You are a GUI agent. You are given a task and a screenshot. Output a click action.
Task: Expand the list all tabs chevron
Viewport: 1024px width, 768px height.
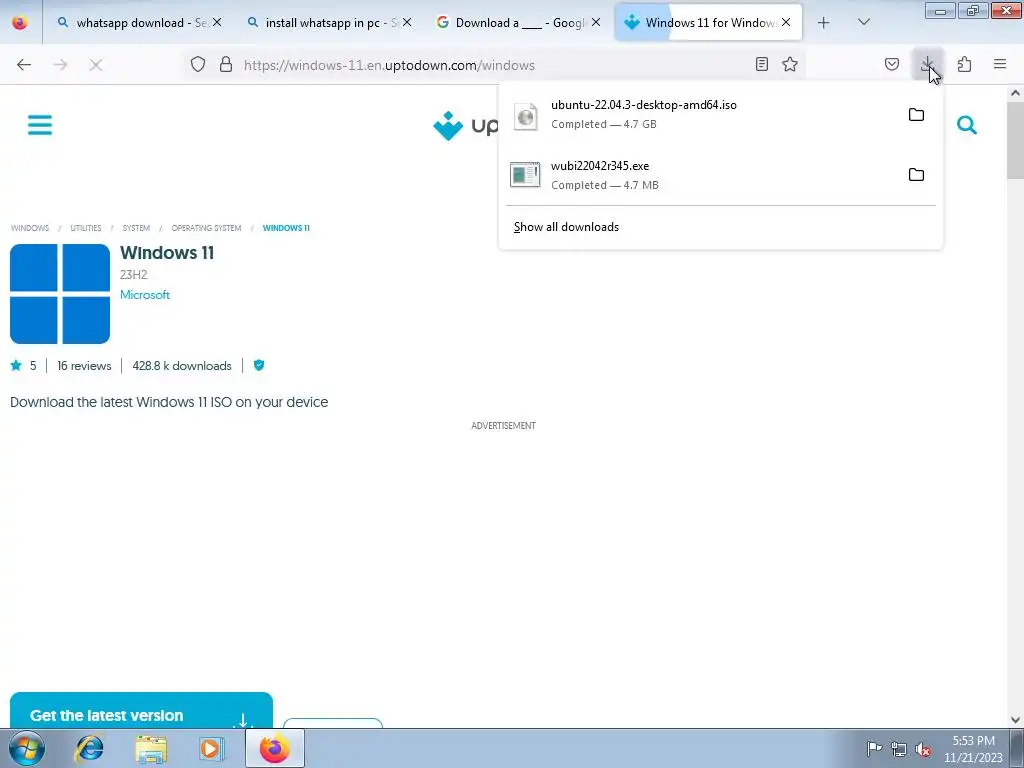click(863, 23)
